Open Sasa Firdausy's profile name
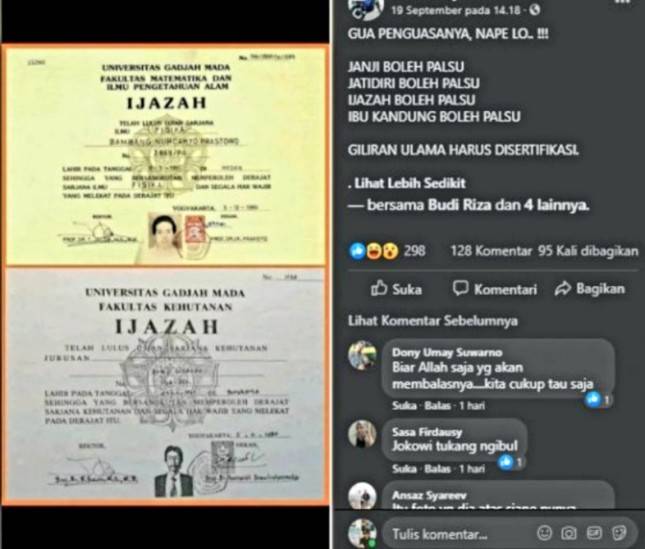The width and height of the screenshot is (645, 549). click(427, 432)
